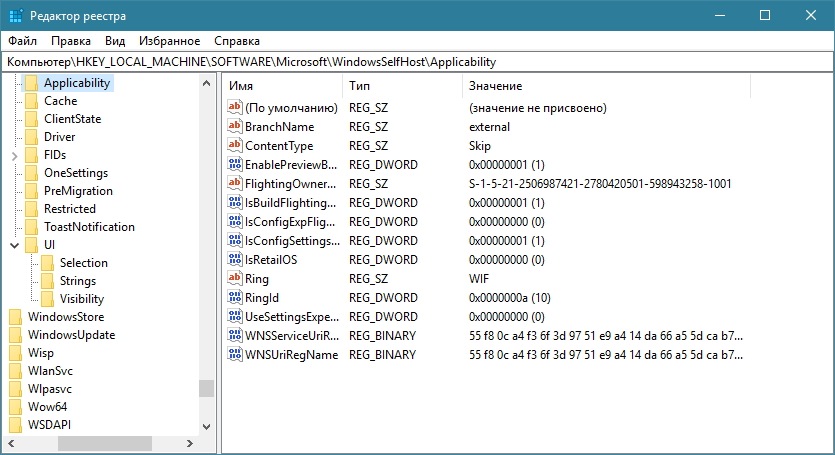Select the ToastNotification key
Screen dimensions: 835x455
pos(89,227)
